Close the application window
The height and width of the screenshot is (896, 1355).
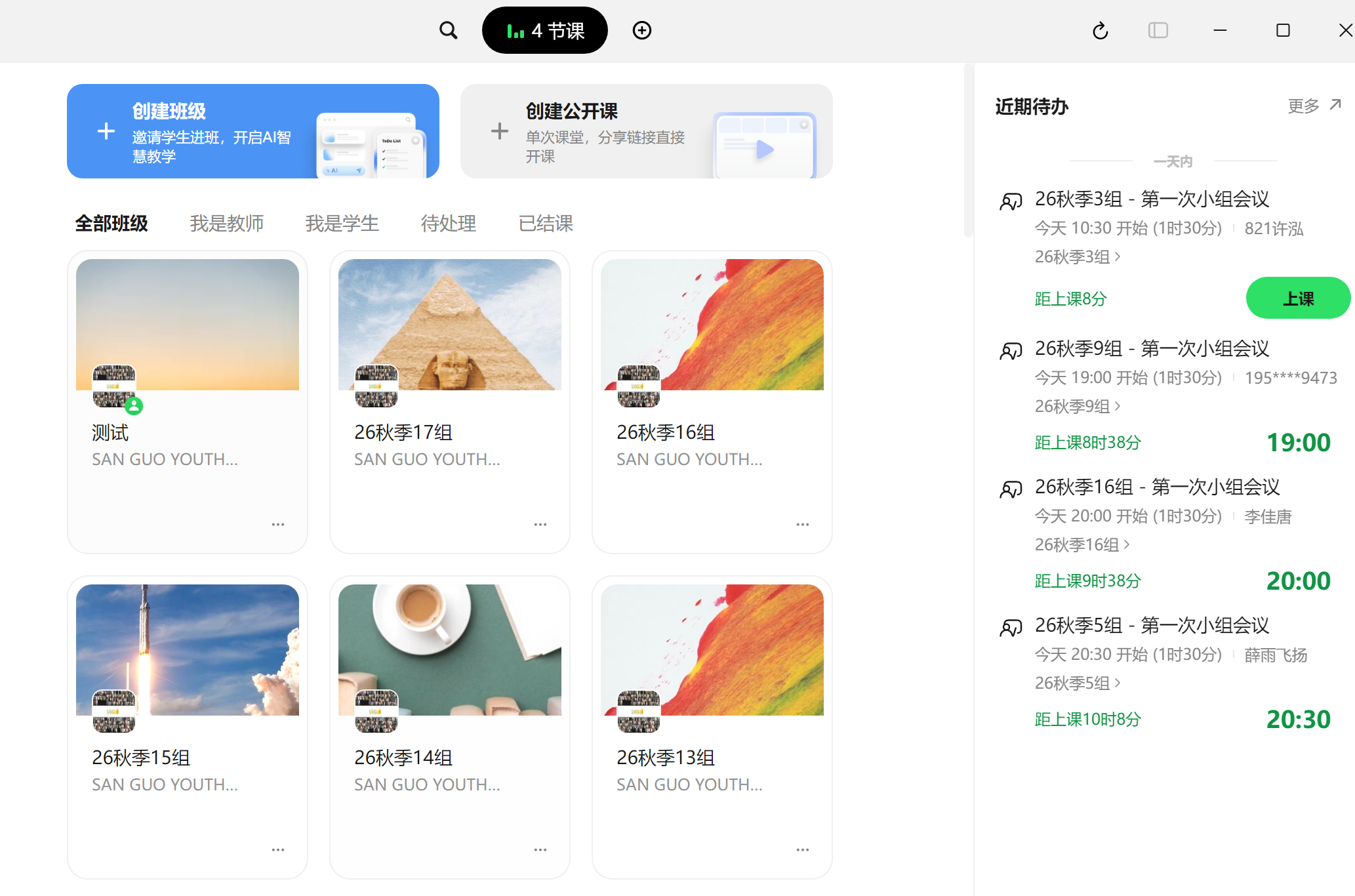coord(1345,30)
